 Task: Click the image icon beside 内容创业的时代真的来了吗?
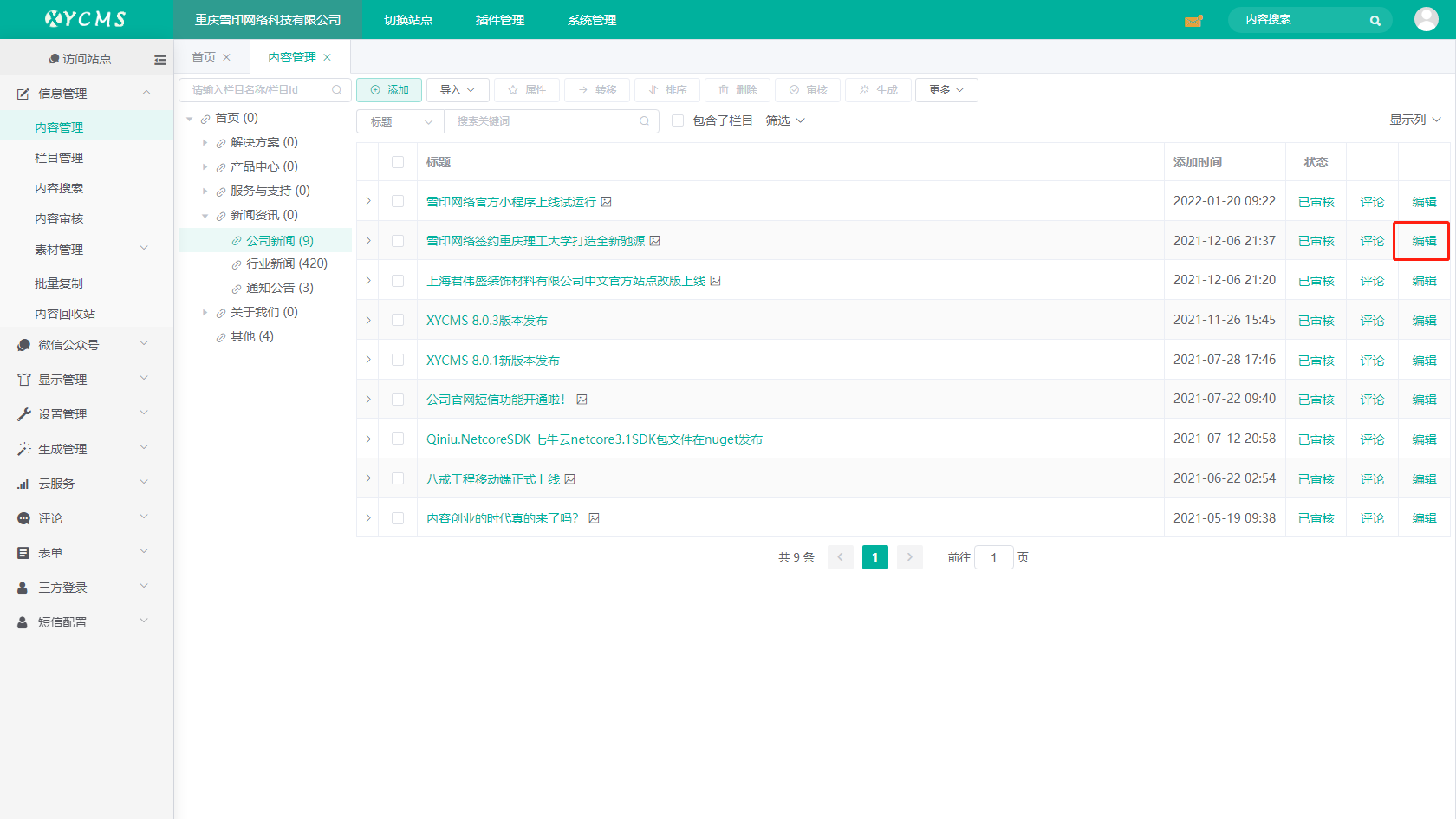[x=595, y=518]
